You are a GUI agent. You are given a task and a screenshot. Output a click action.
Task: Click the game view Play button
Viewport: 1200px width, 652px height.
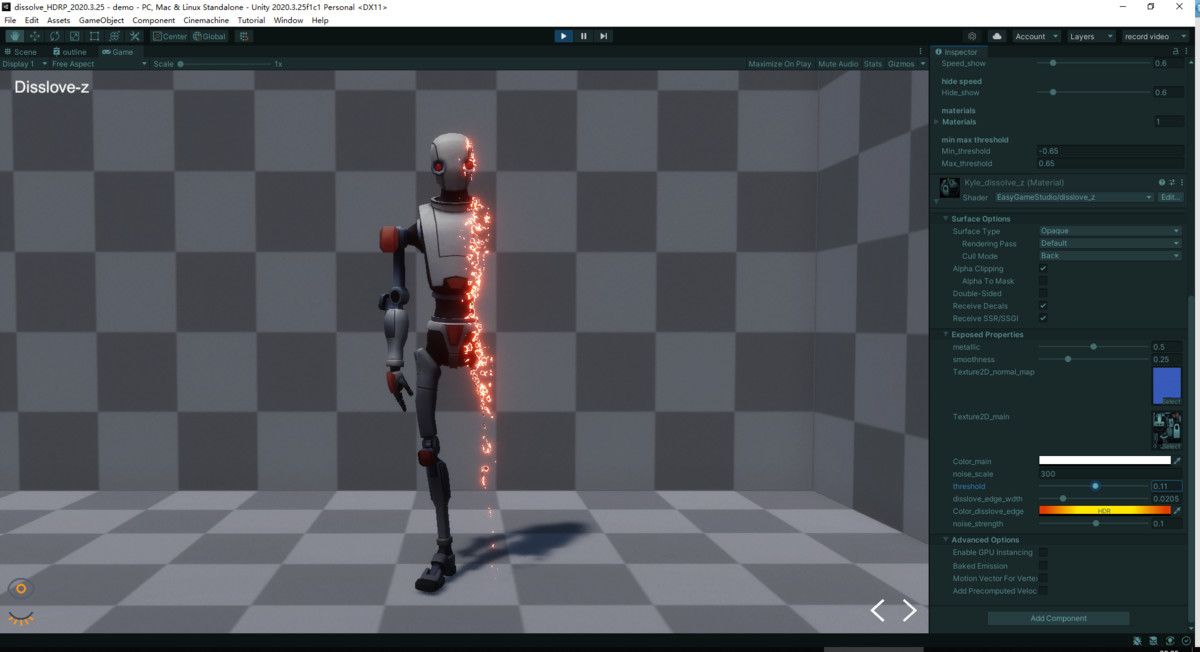563,35
